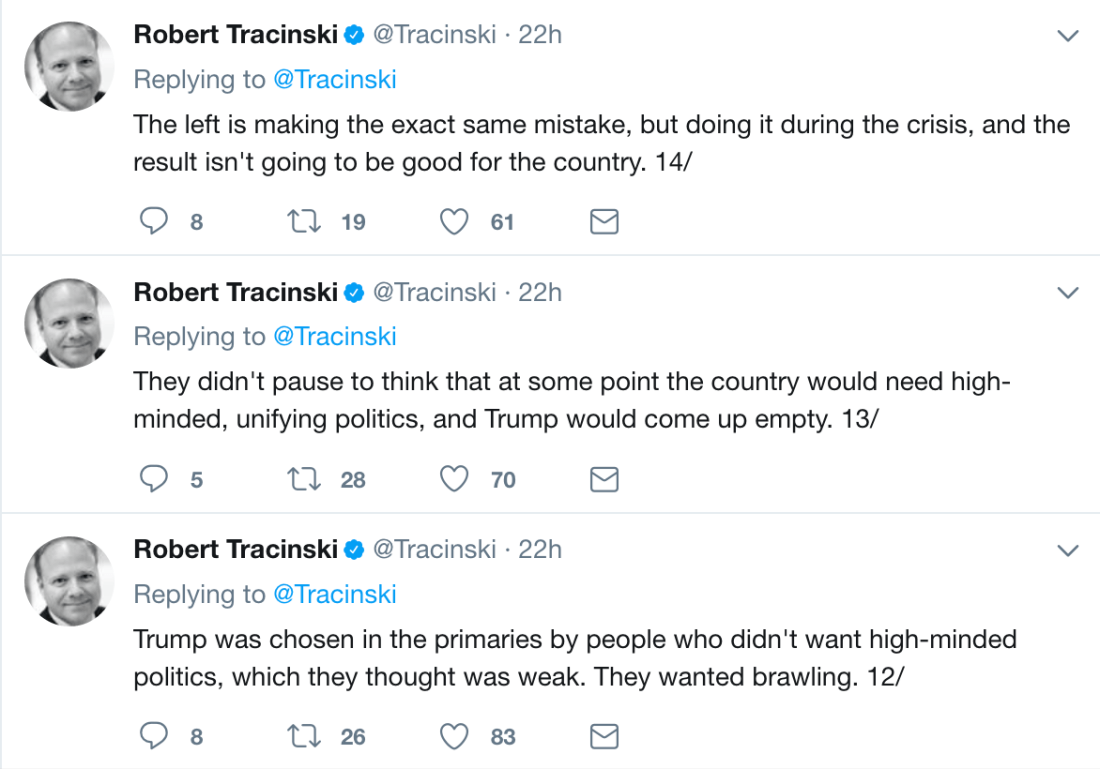Expand the menu caret on tweet 13/
This screenshot has width=1100, height=769.
point(1068,291)
